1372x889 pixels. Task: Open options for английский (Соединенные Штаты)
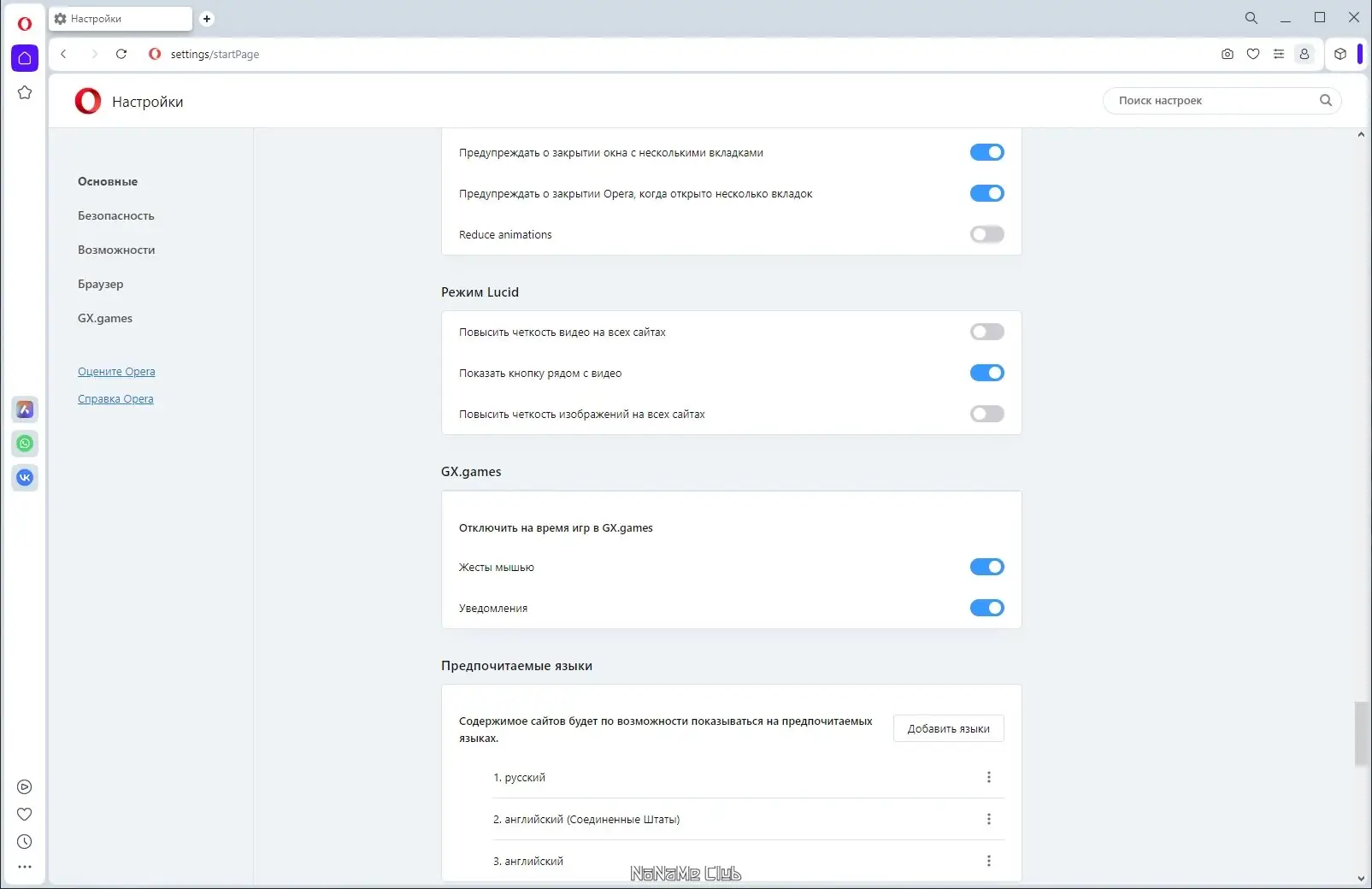pyautogui.click(x=989, y=819)
